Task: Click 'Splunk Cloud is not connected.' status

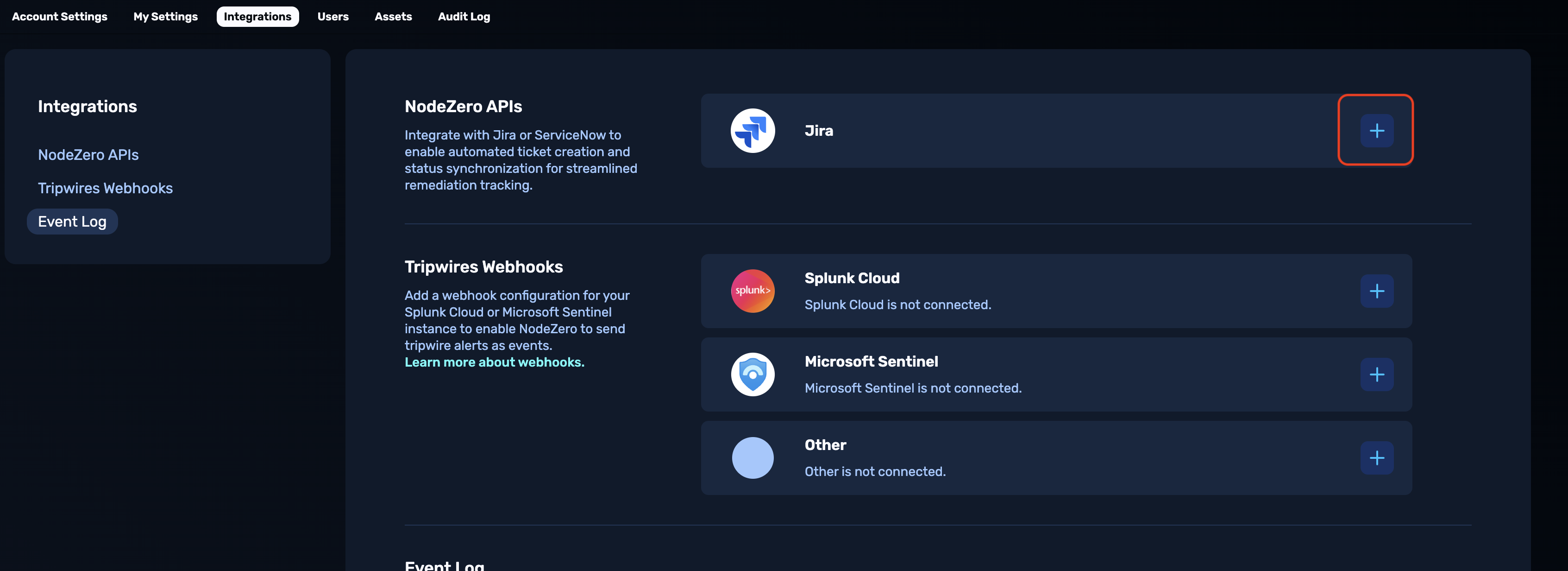Action: (898, 305)
